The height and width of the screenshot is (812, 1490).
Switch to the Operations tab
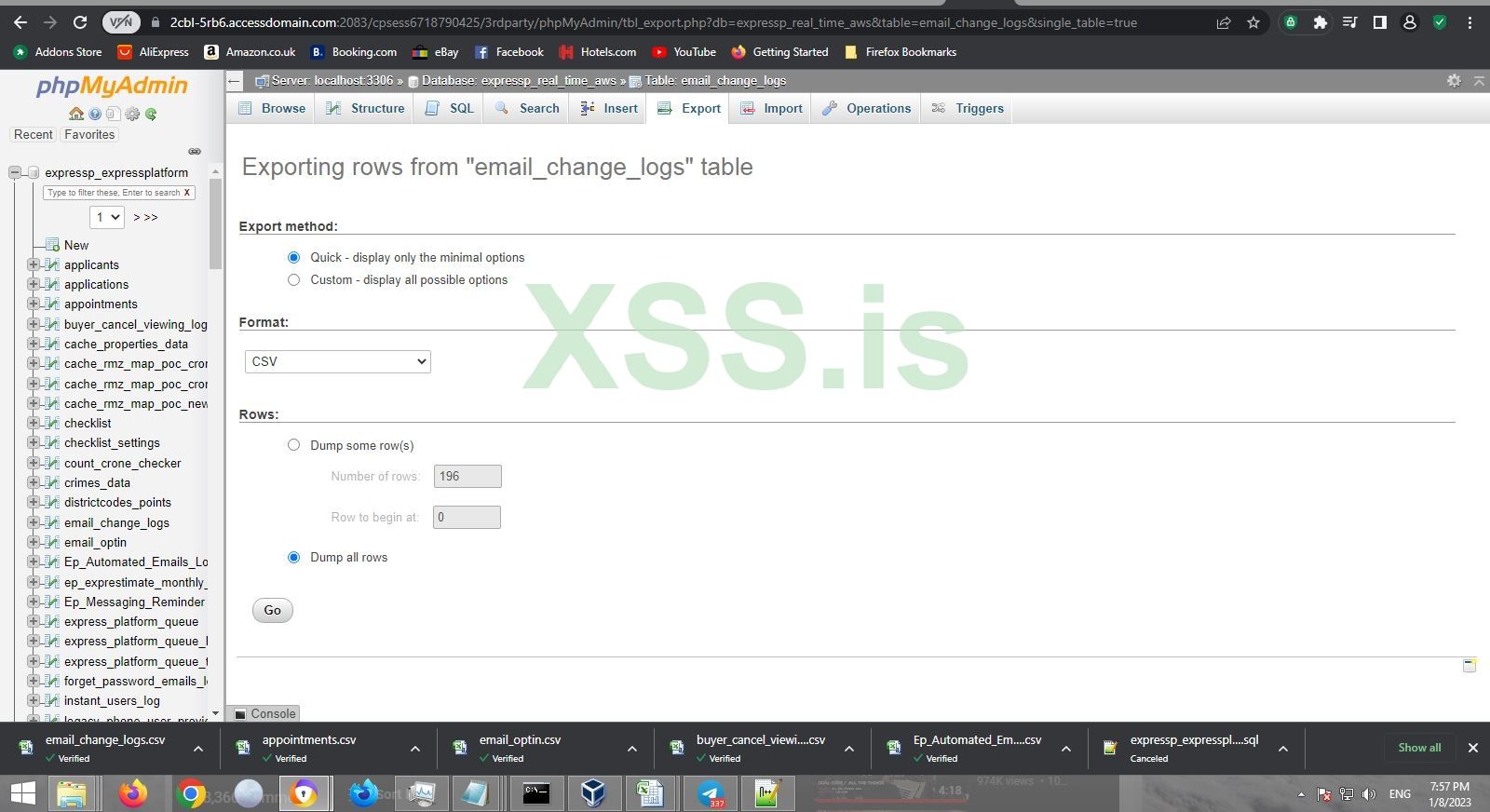coord(866,108)
